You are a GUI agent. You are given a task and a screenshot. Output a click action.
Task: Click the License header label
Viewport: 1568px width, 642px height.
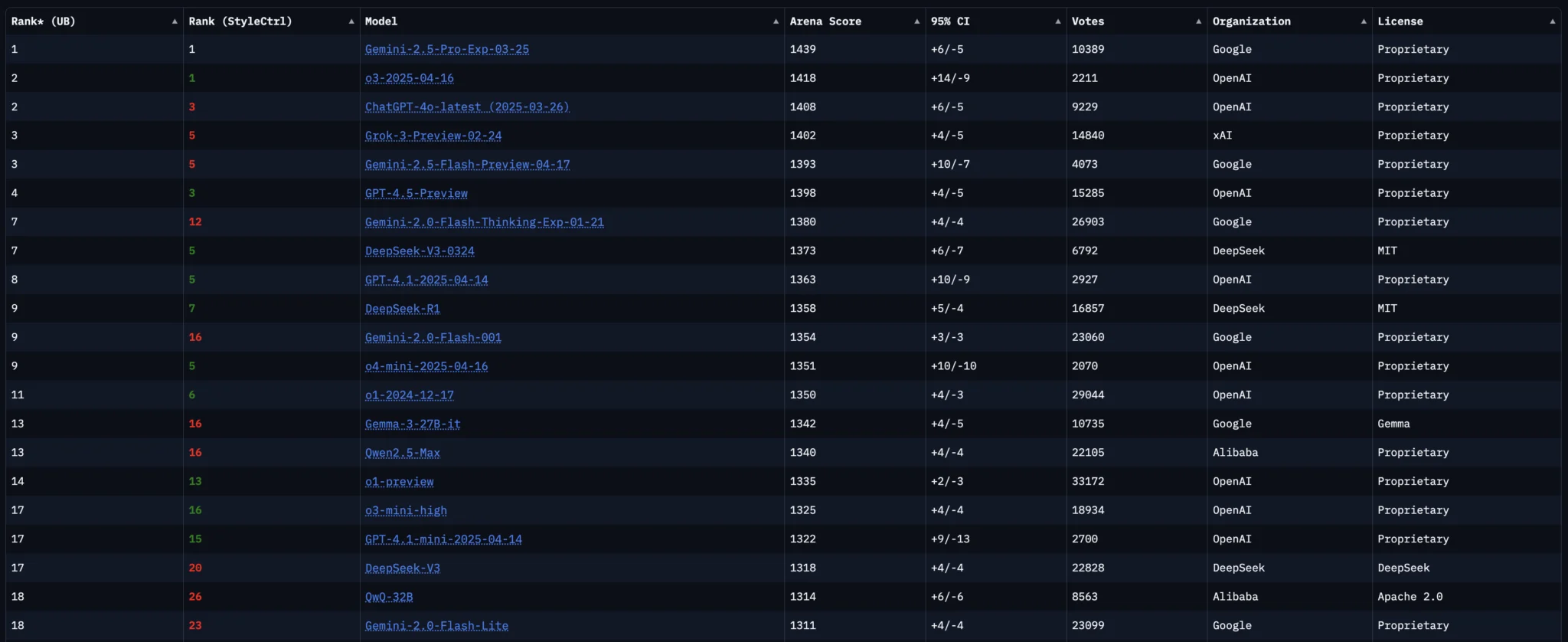click(x=1400, y=21)
